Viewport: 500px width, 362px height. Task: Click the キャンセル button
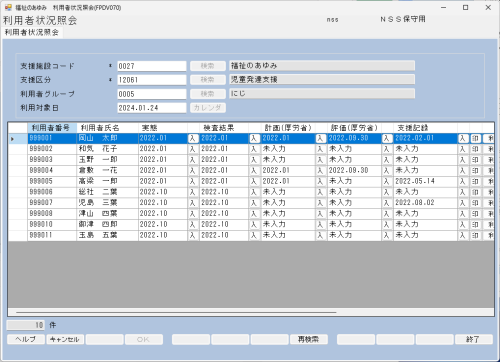pos(65,339)
